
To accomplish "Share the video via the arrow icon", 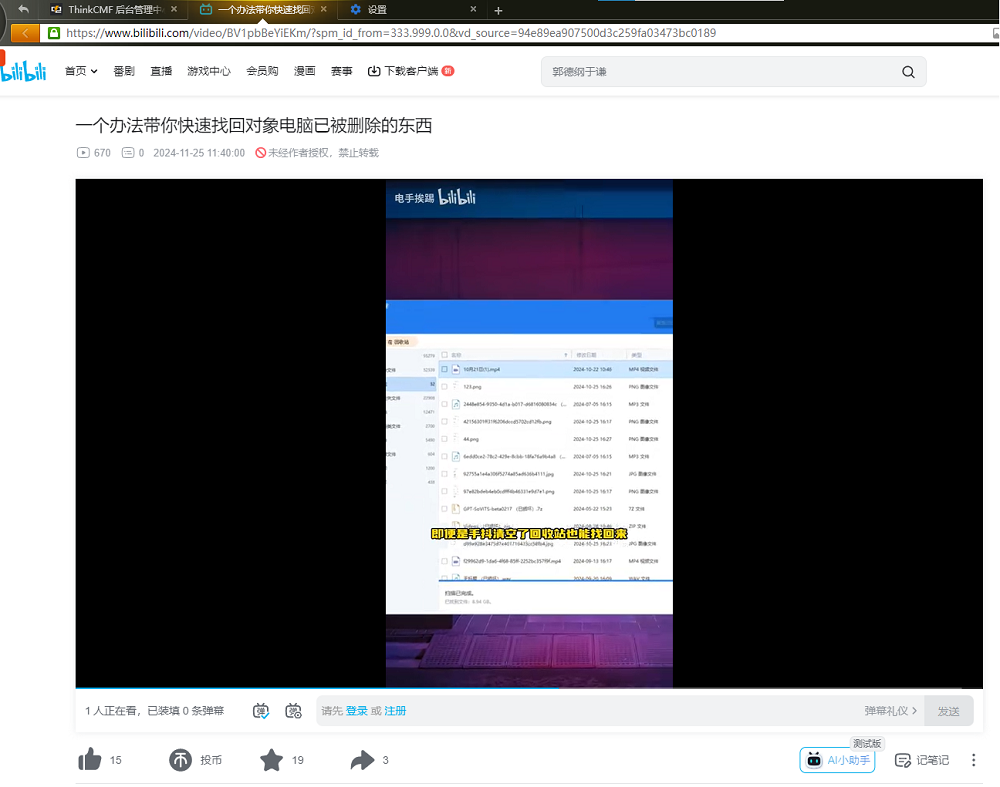I will coord(360,759).
